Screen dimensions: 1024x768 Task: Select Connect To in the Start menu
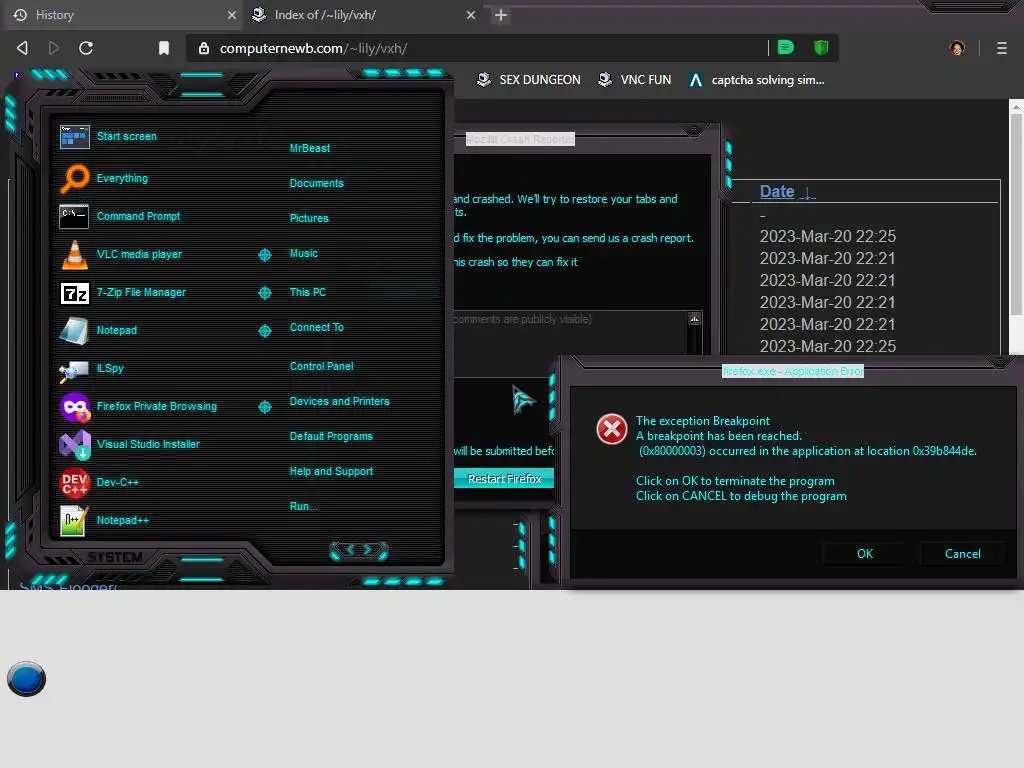pos(316,327)
